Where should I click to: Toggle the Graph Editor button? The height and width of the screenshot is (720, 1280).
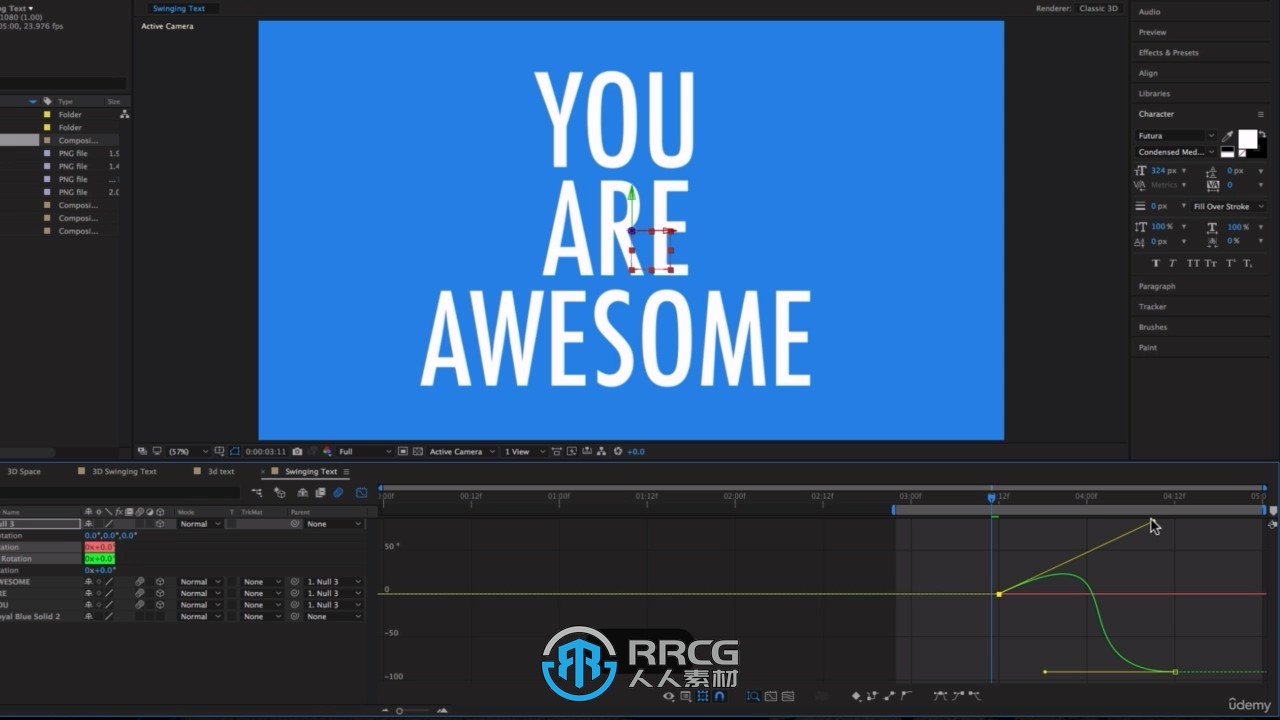point(361,492)
